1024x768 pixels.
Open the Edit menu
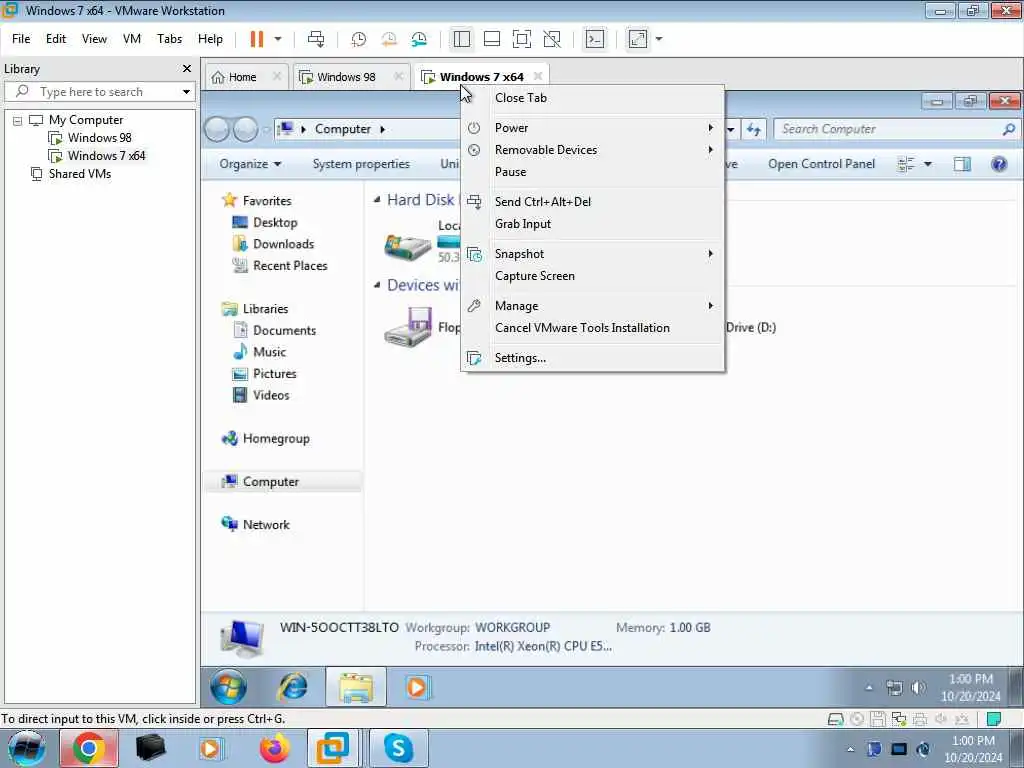click(x=56, y=39)
